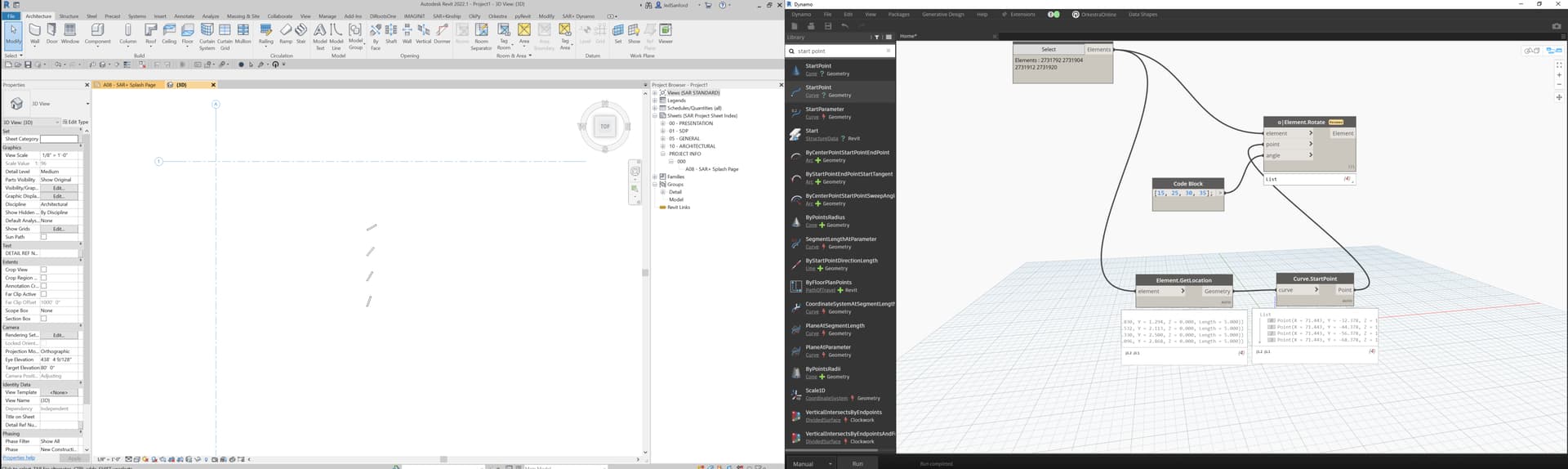Open the Annotate ribbon tab

click(185, 16)
